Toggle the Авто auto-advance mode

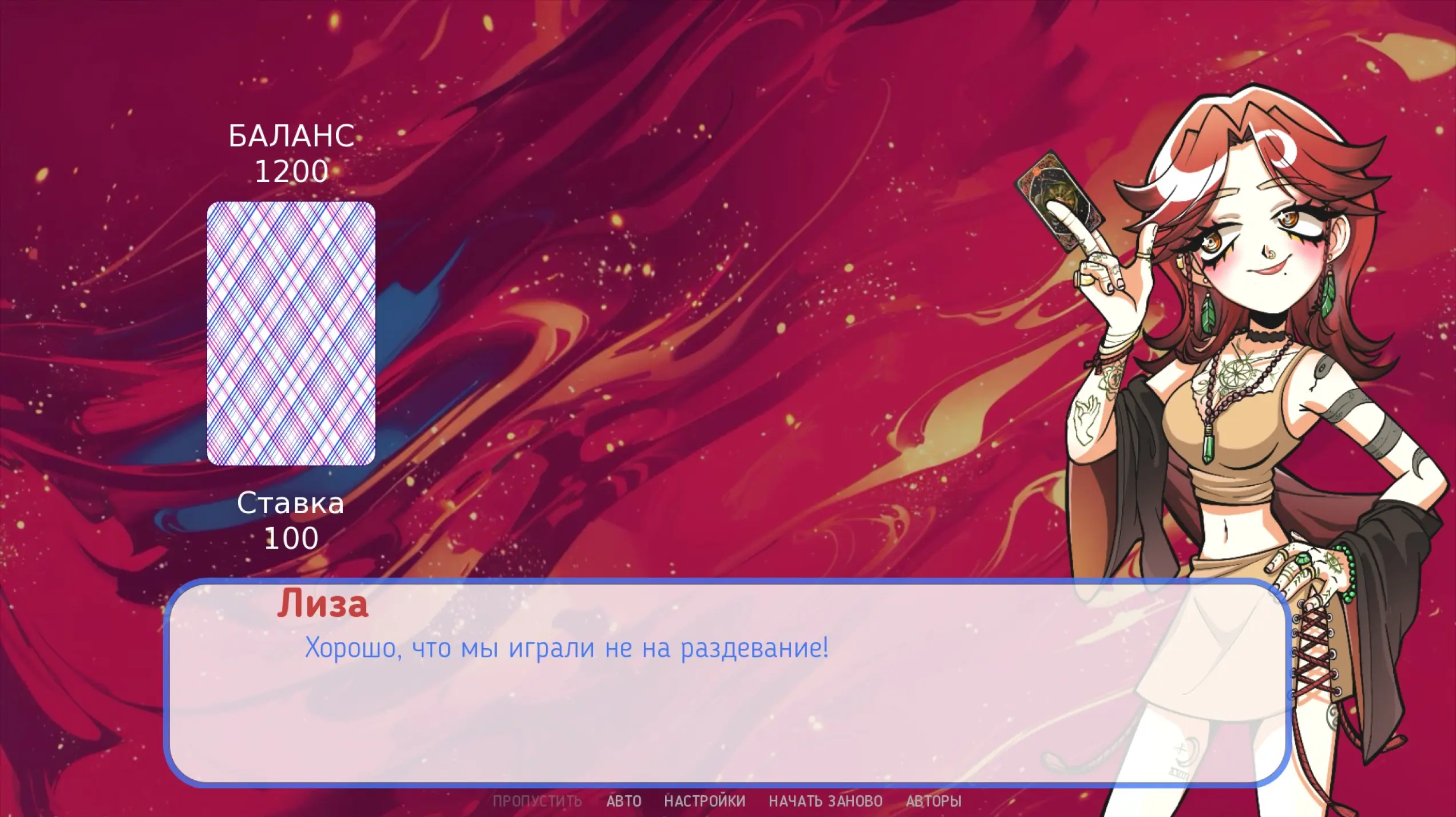pos(623,801)
